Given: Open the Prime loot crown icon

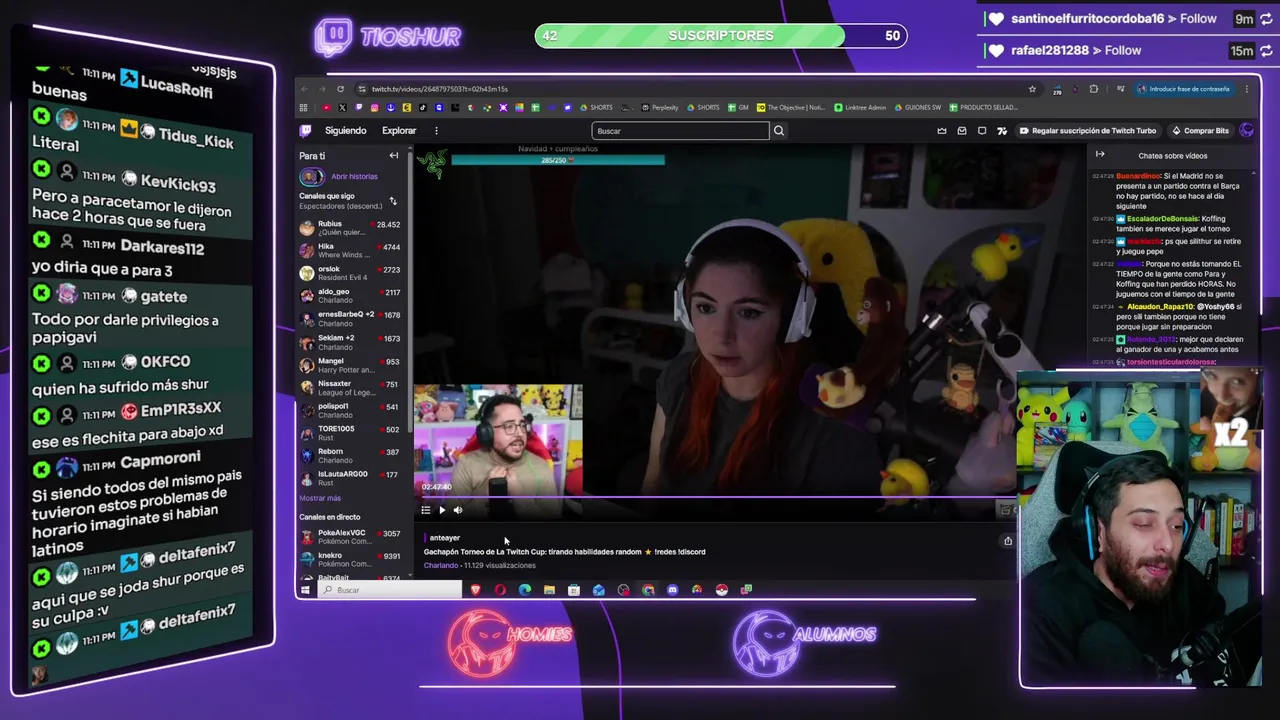Looking at the screenshot, I should pos(942,131).
